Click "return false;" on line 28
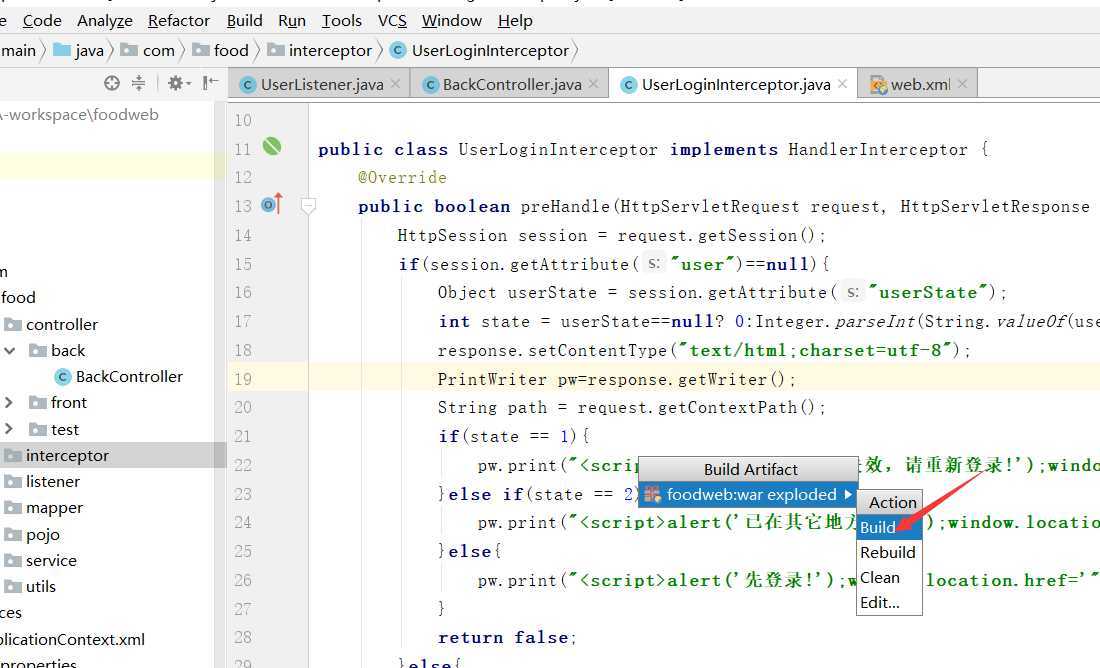Screen dimensions: 1100x668 (x=507, y=638)
